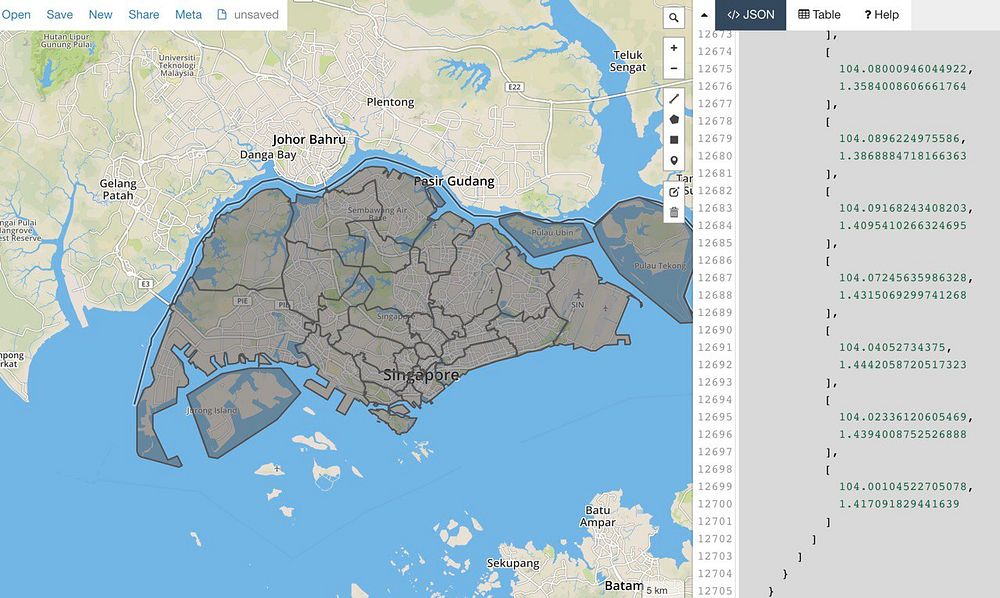Click longitude value 104.0896224975586
Viewport: 1000px width, 598px height.
pyautogui.click(x=899, y=138)
